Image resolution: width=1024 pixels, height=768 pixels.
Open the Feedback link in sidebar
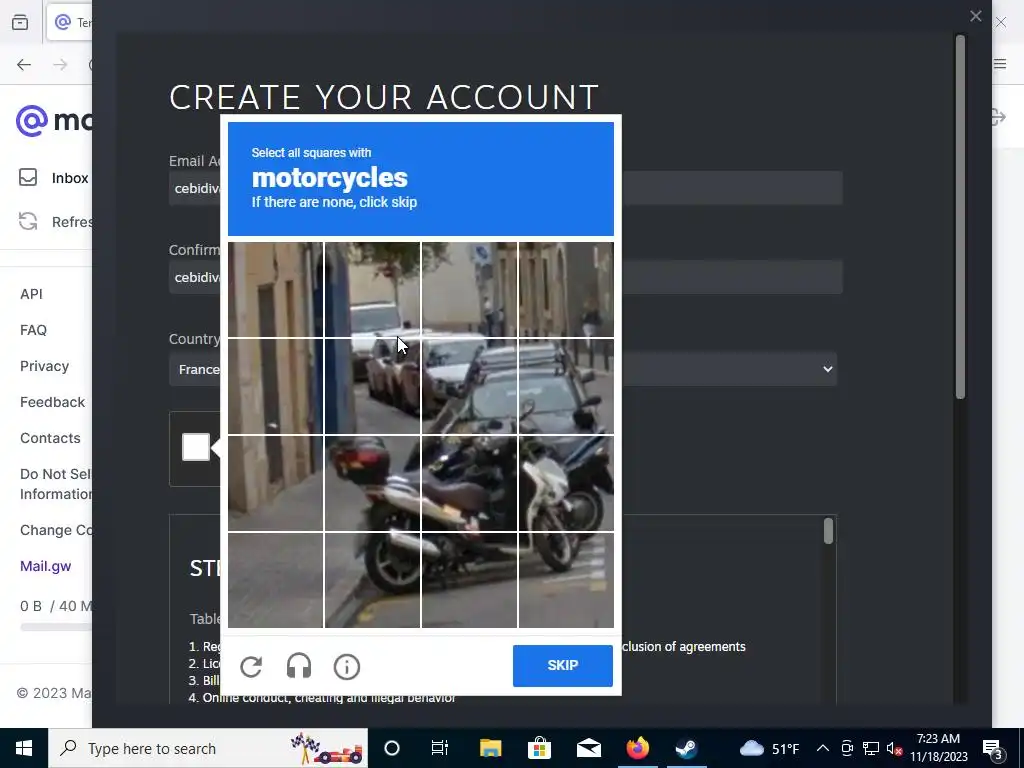coord(52,402)
